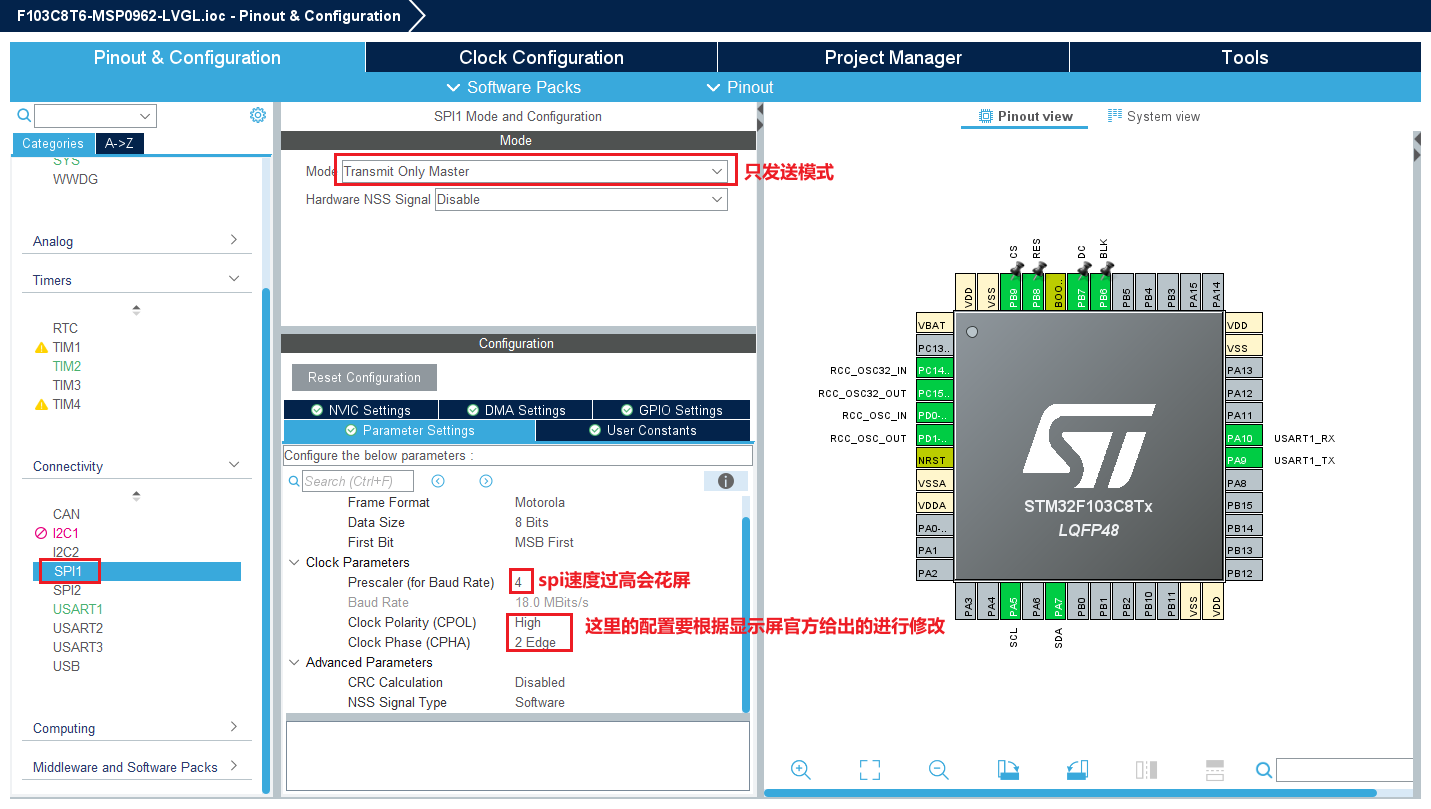Click pin PA5 on the chip
This screenshot has width=1431, height=809.
click(x=1011, y=601)
